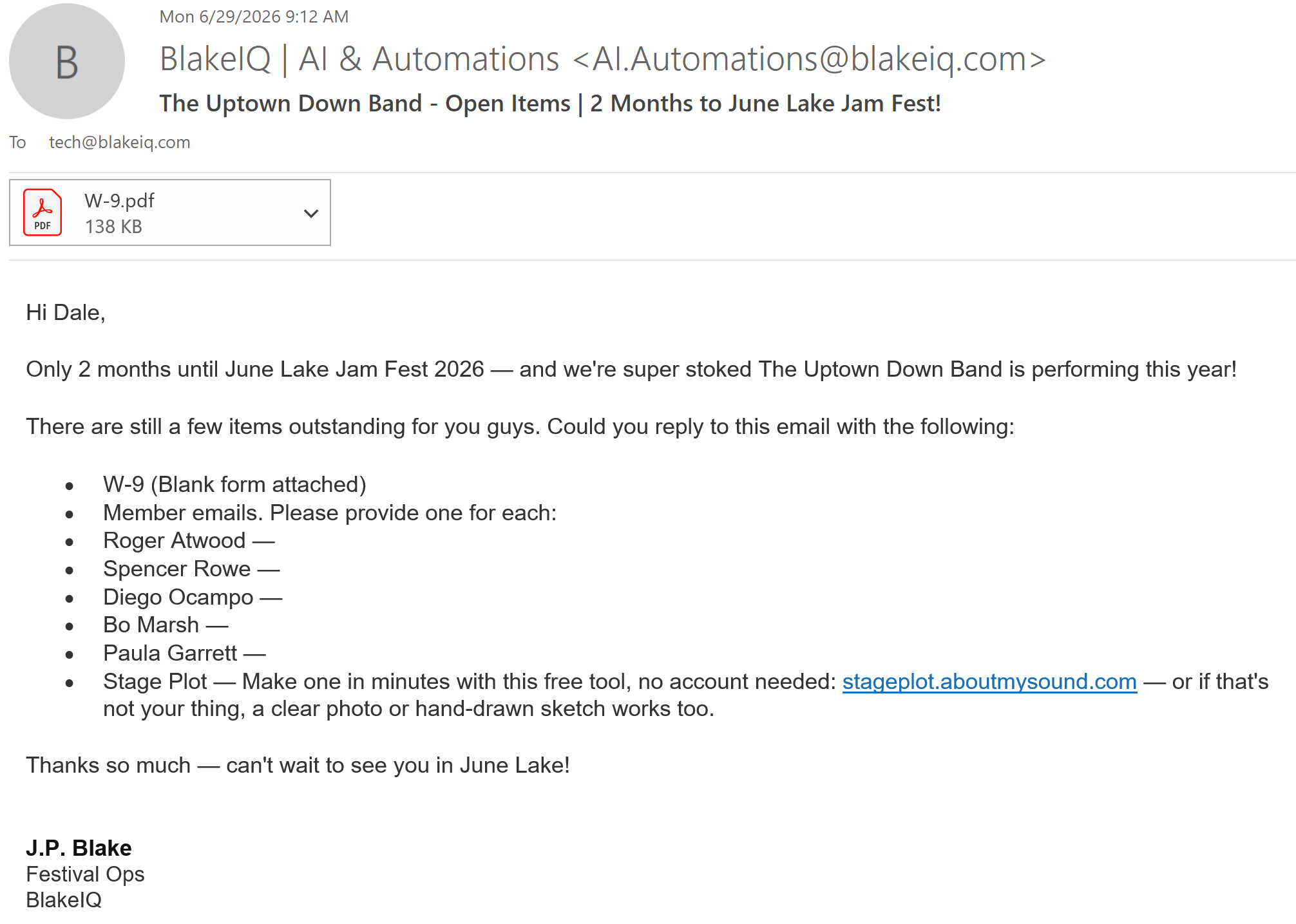Click the 'Hi Dale,' greeting line
This screenshot has height=924, width=1296.
tap(66, 312)
